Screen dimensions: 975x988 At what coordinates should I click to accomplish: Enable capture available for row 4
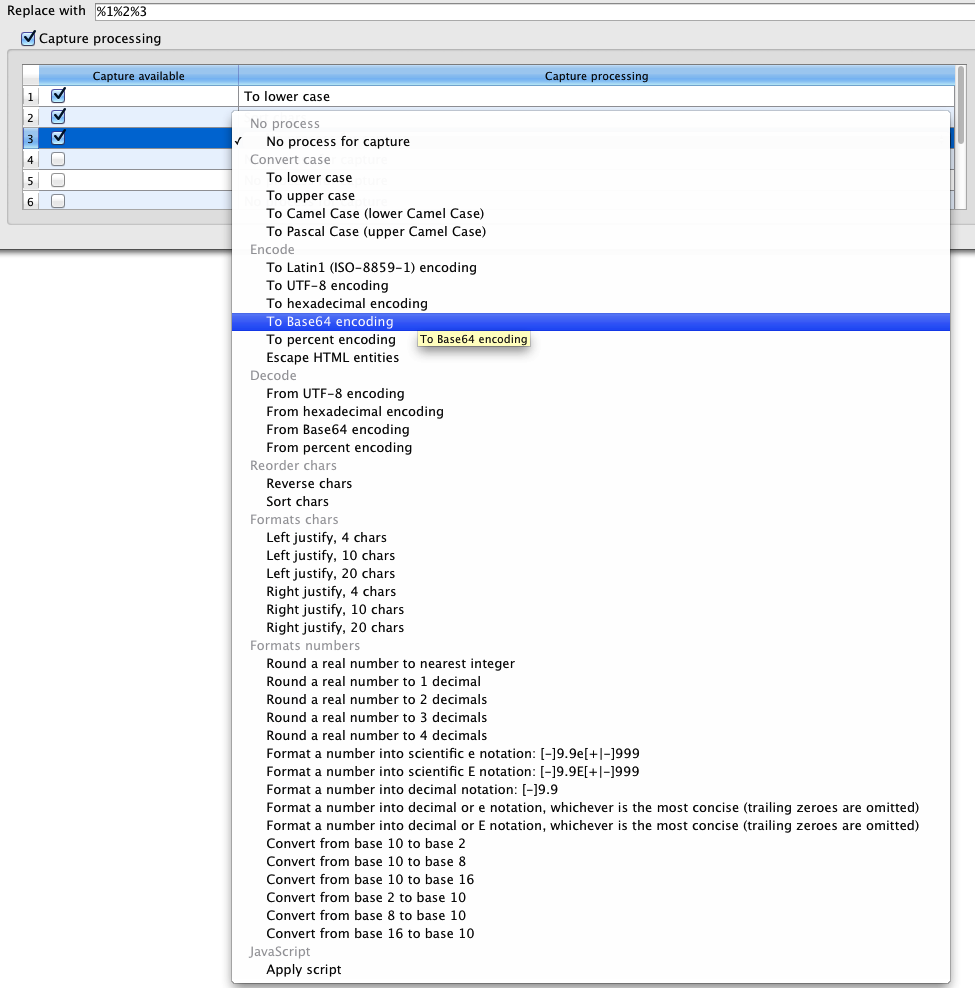58,159
